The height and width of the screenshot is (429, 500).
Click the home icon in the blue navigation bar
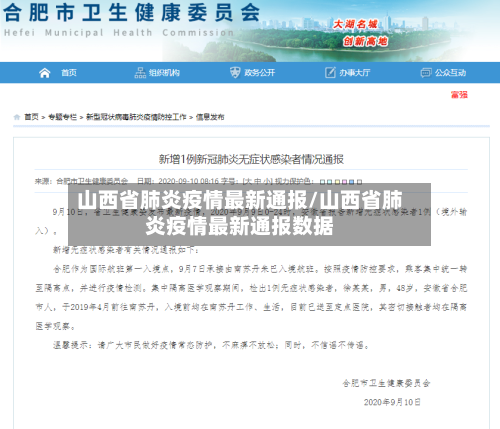tap(45, 72)
